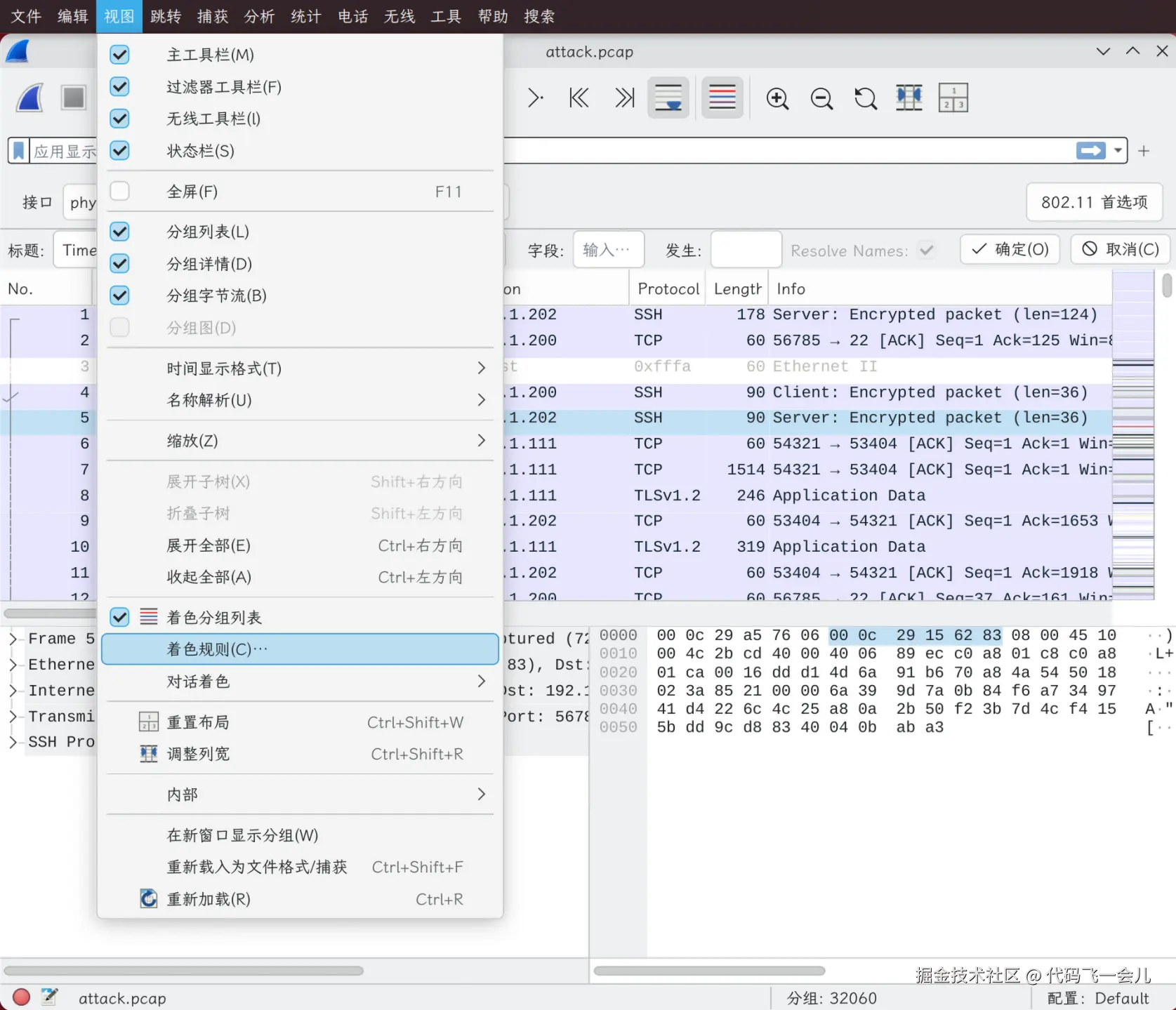Viewport: 1176px width, 1010px height.
Task: Reset zoom to normal size
Action: pyautogui.click(x=866, y=98)
